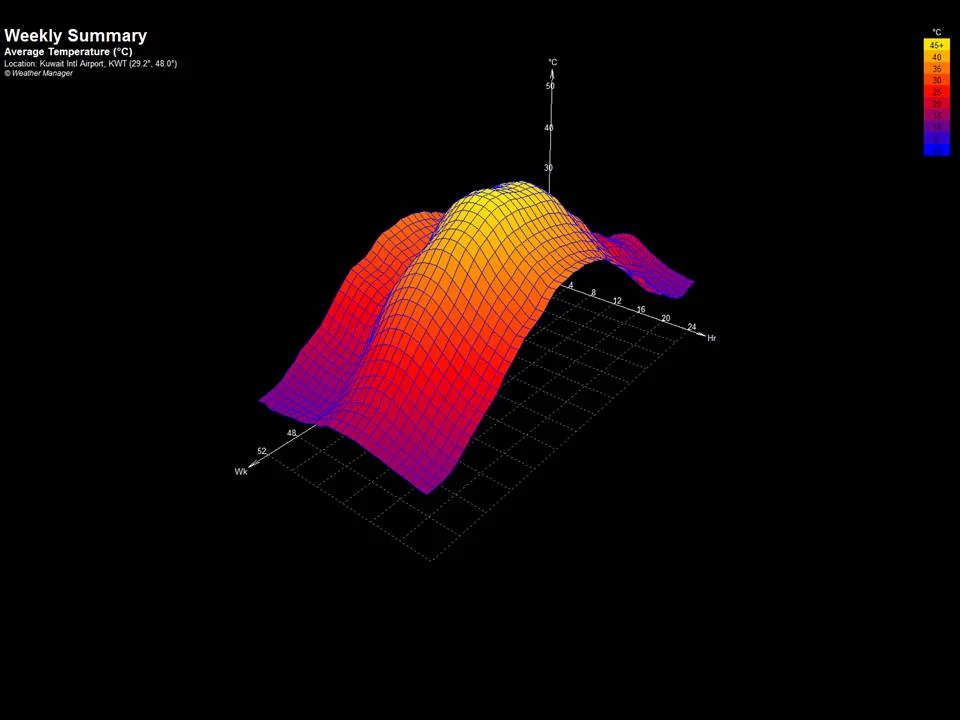Image resolution: width=960 pixels, height=720 pixels.
Task: Click the '© Weather Manager' credit text
Action: click(x=38, y=73)
